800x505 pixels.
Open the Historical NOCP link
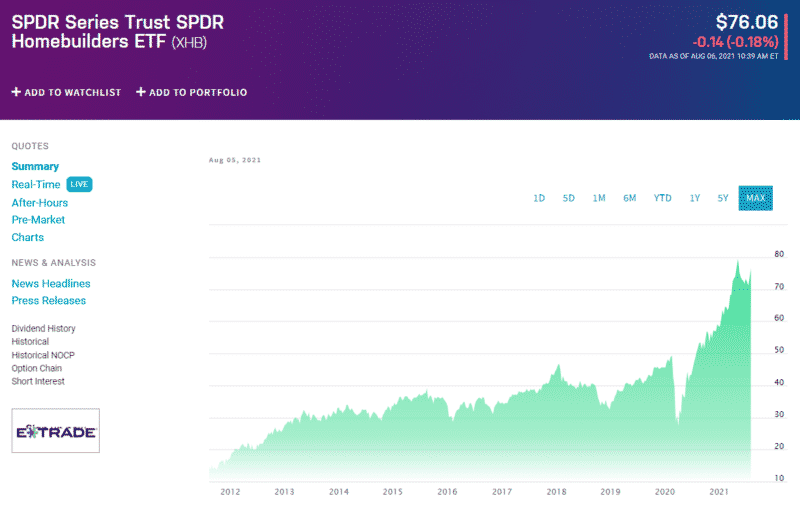(43, 355)
